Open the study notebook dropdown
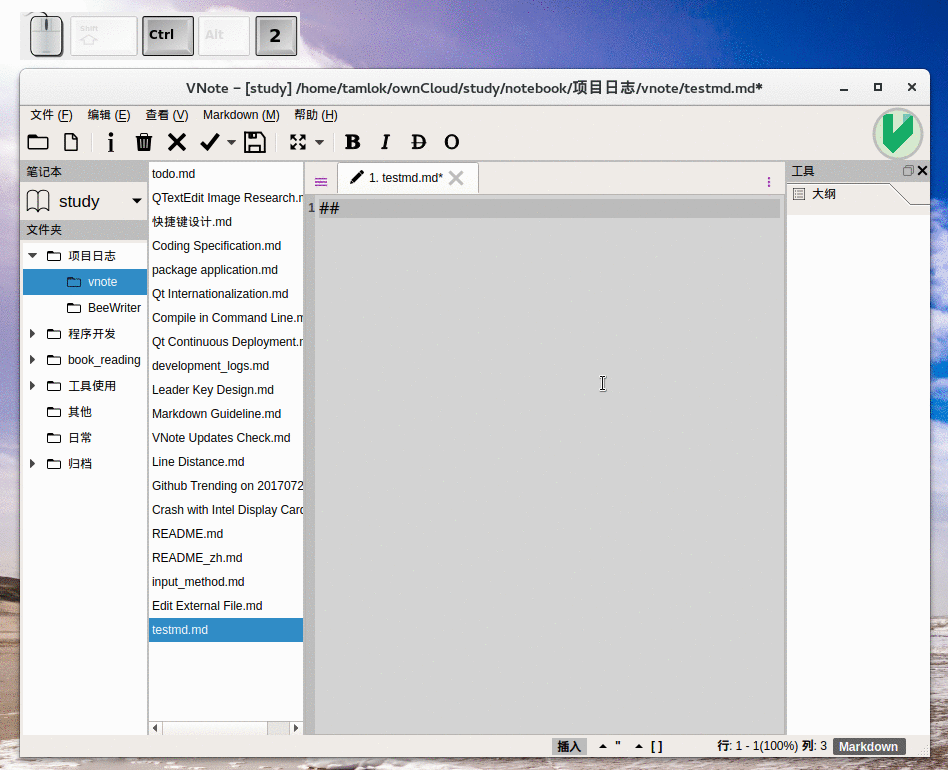 [137, 202]
